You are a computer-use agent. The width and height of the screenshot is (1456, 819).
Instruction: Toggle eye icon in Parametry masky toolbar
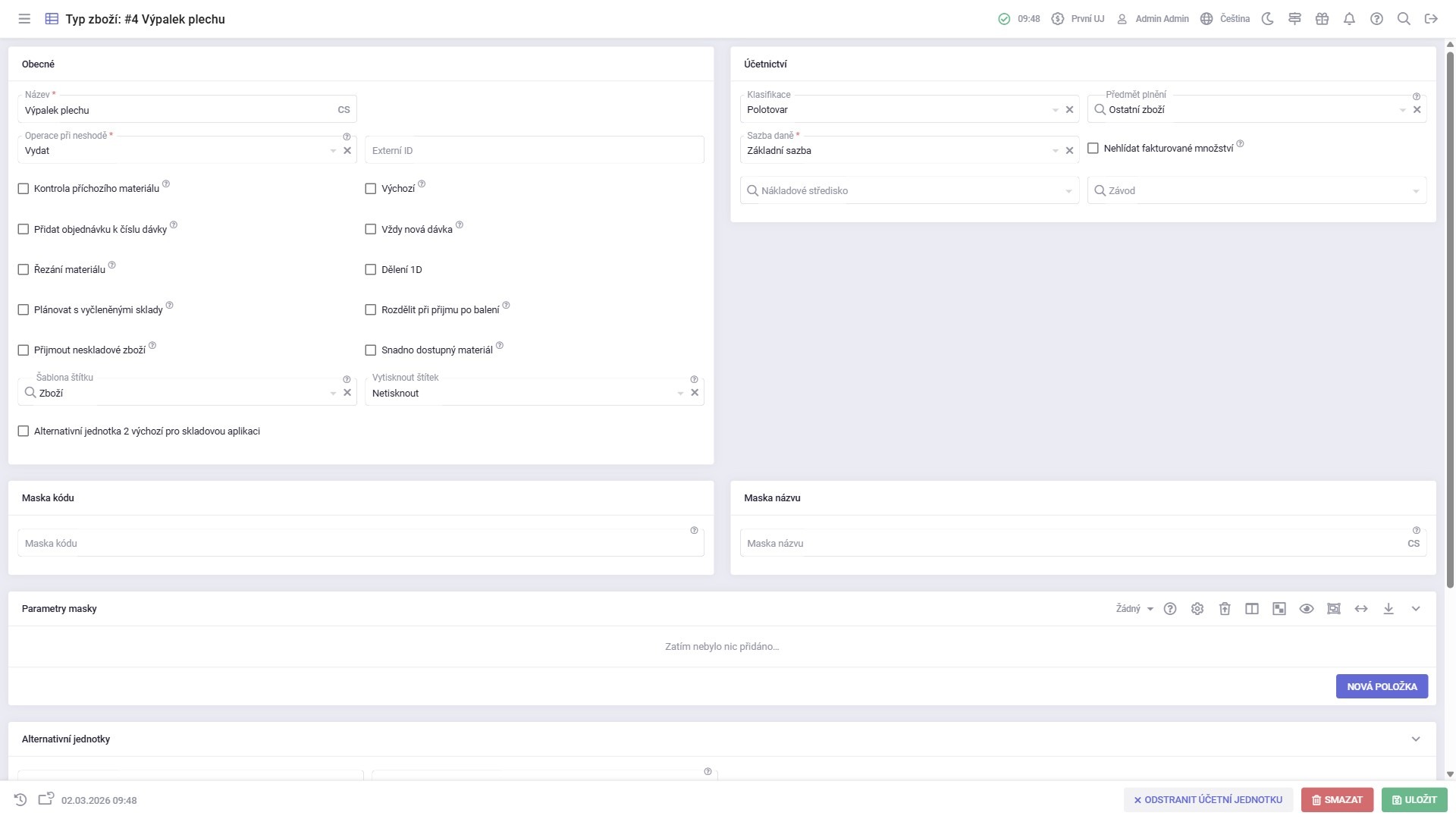point(1307,609)
